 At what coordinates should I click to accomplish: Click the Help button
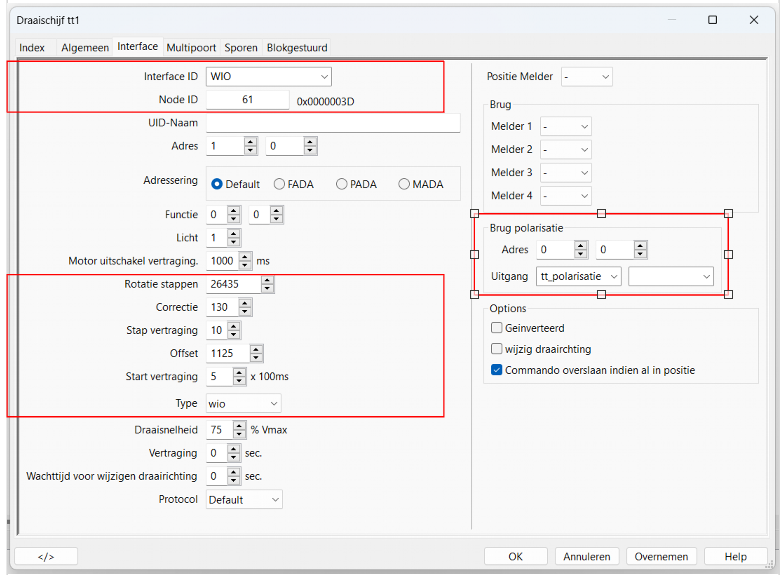pos(735,557)
